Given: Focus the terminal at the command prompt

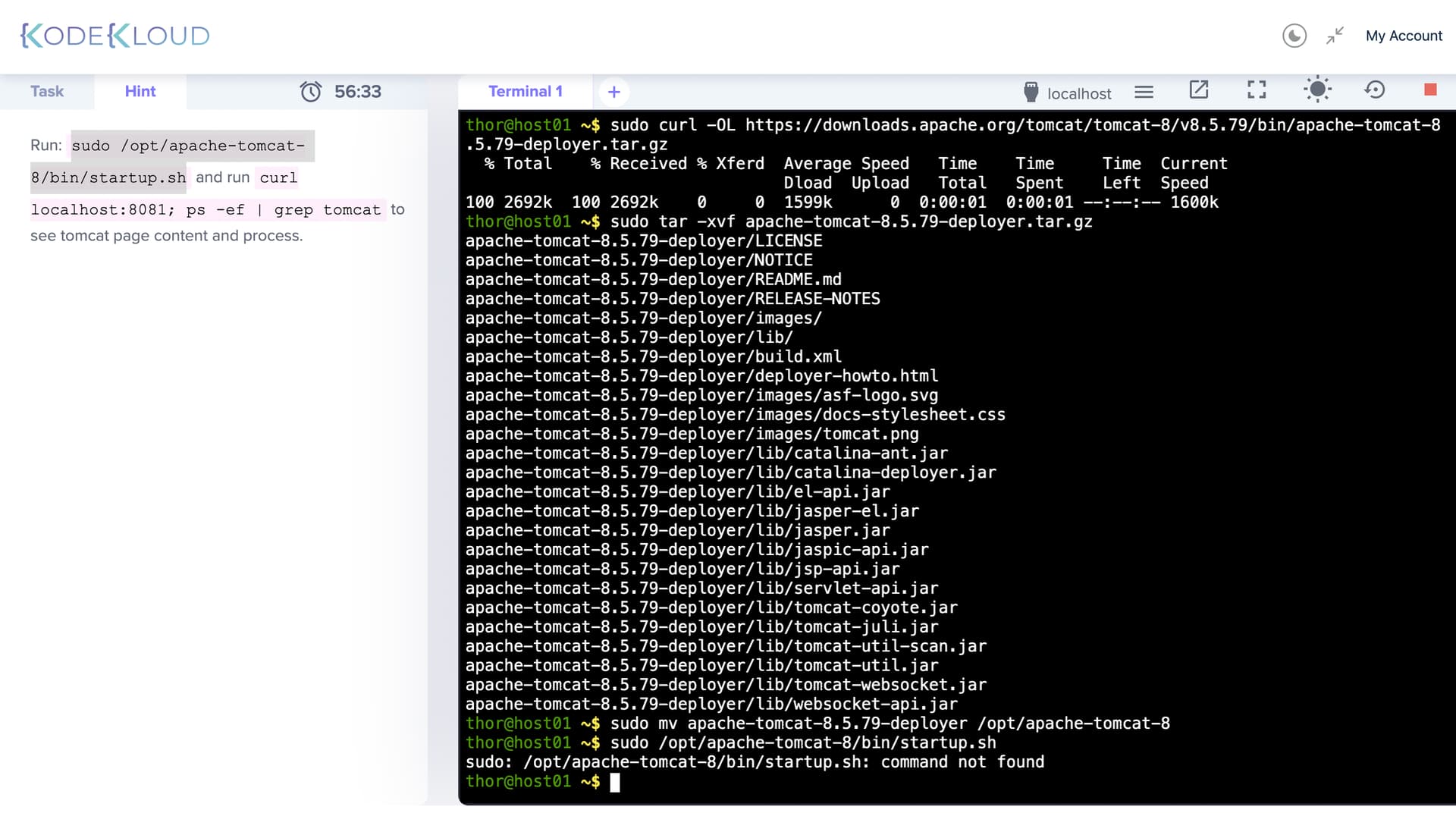Looking at the screenshot, I should click(615, 782).
